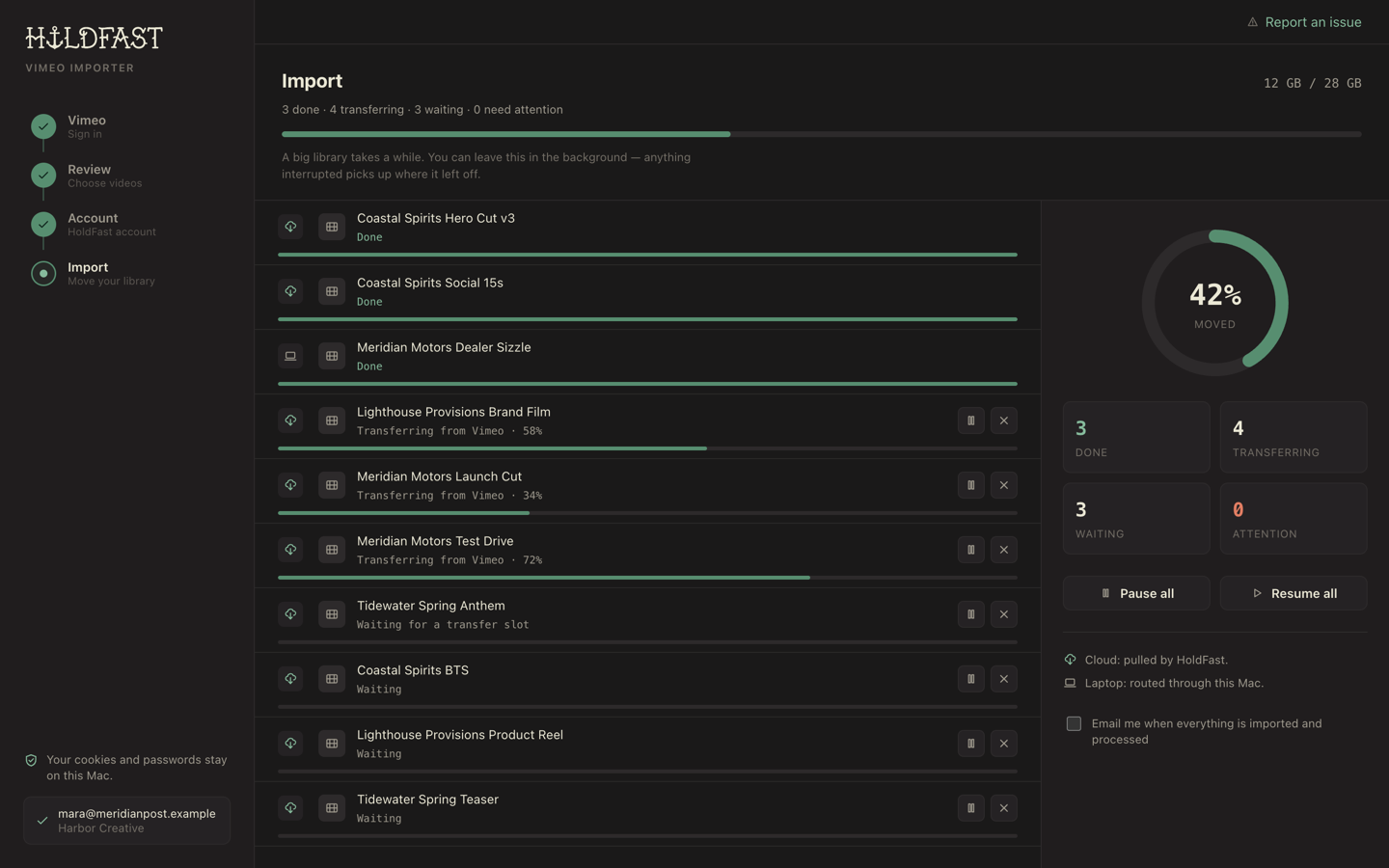Remove Tidewater Spring Anthem from the queue

point(1004,614)
